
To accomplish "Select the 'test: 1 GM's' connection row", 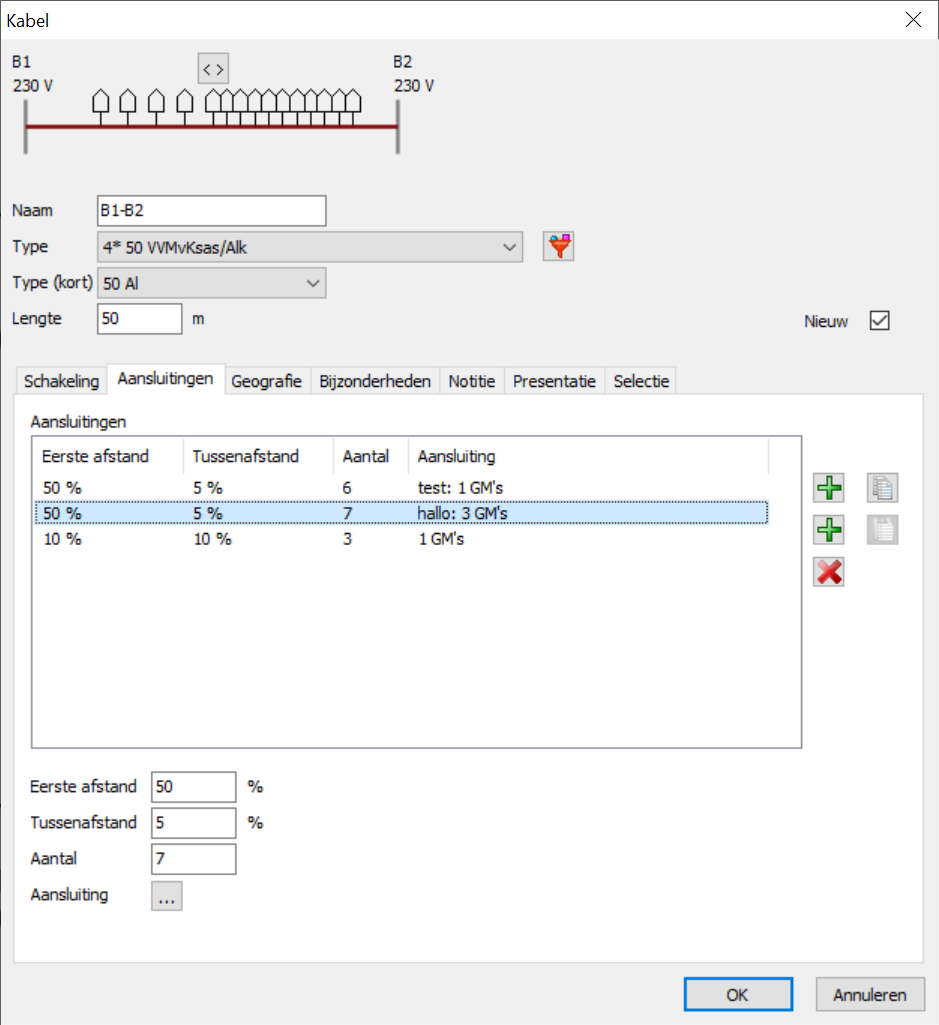I will (x=400, y=487).
